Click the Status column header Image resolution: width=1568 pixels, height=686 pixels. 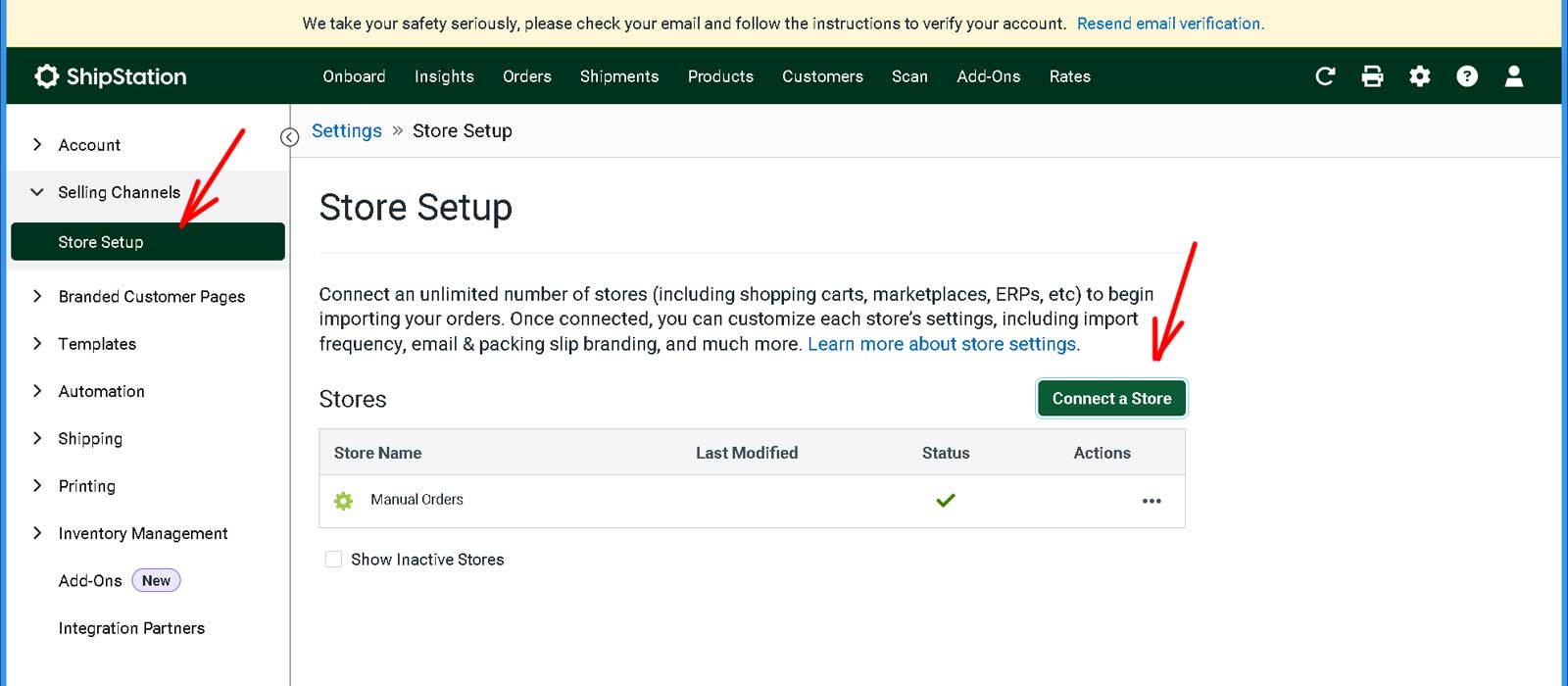click(x=946, y=453)
